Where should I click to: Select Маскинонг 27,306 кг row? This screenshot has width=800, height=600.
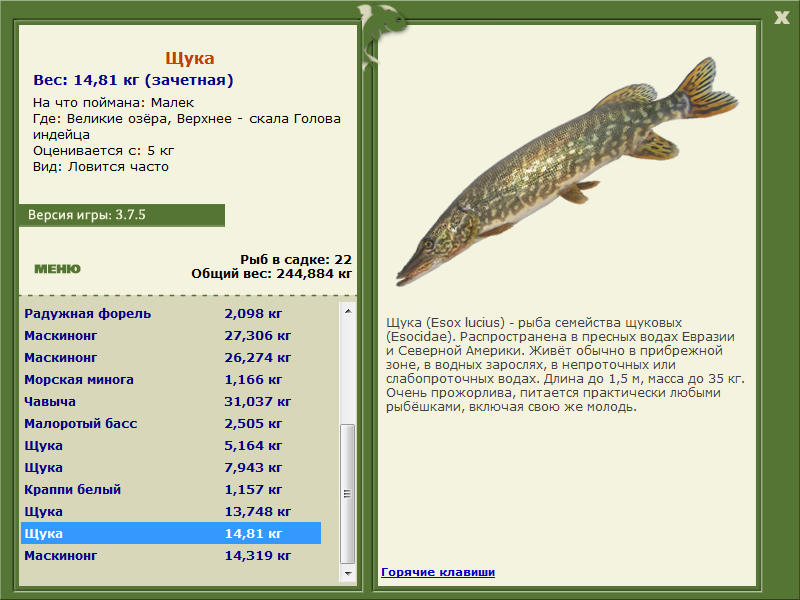(x=171, y=335)
